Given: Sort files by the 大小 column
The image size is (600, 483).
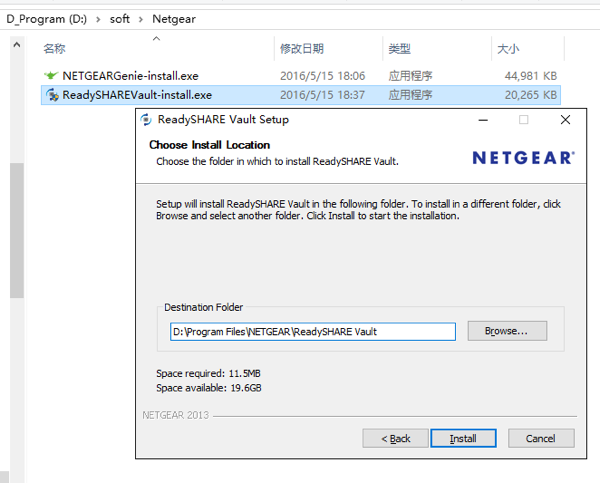Looking at the screenshot, I should tap(508, 49).
